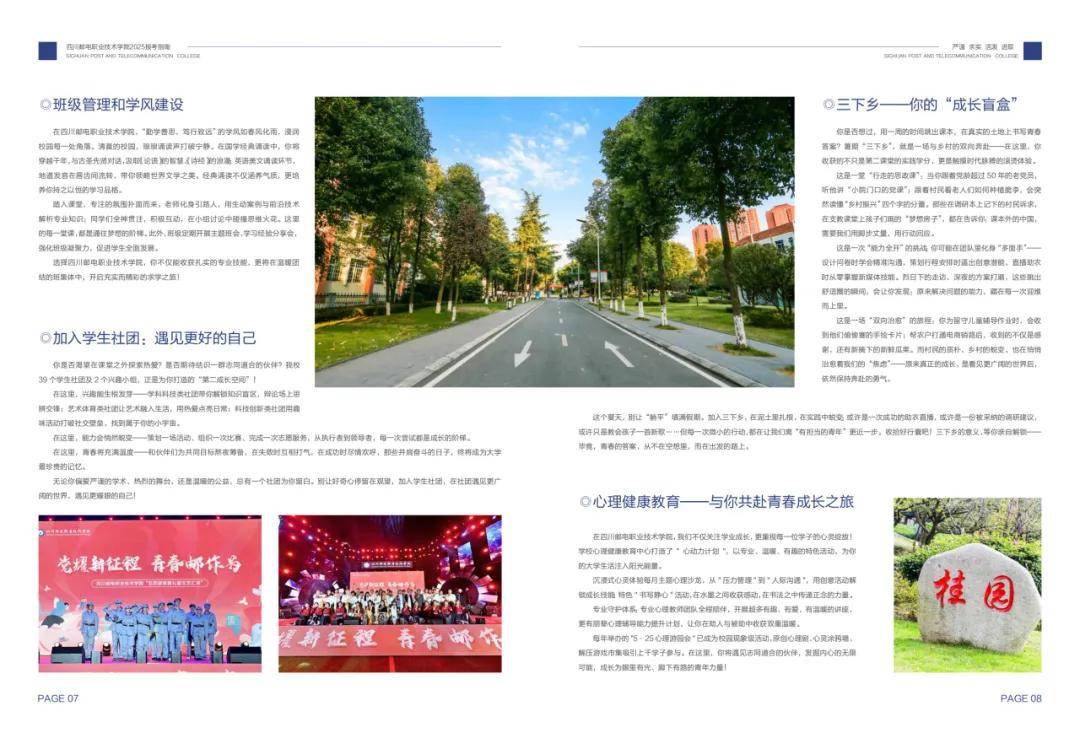Open the large group photo on the red stage
The height and width of the screenshot is (733, 1080).
click(x=390, y=594)
